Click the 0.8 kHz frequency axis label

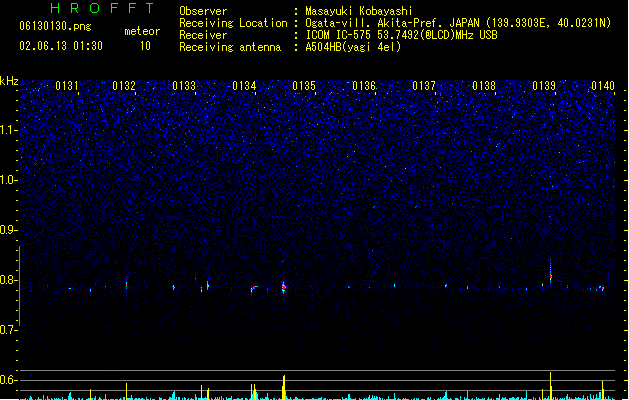click(x=9, y=280)
